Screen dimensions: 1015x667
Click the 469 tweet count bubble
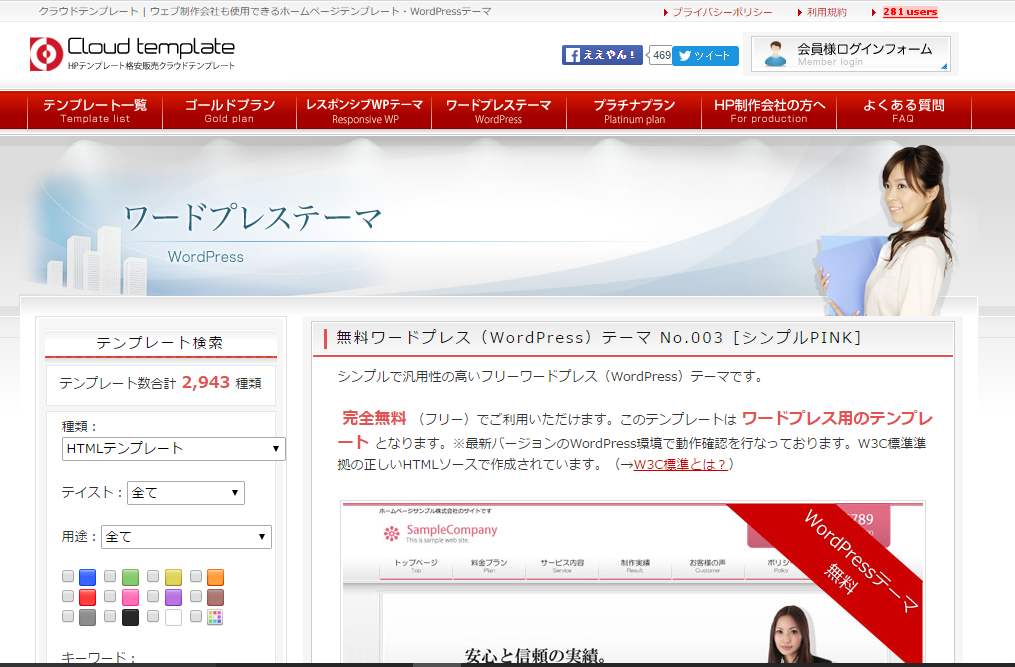point(659,57)
